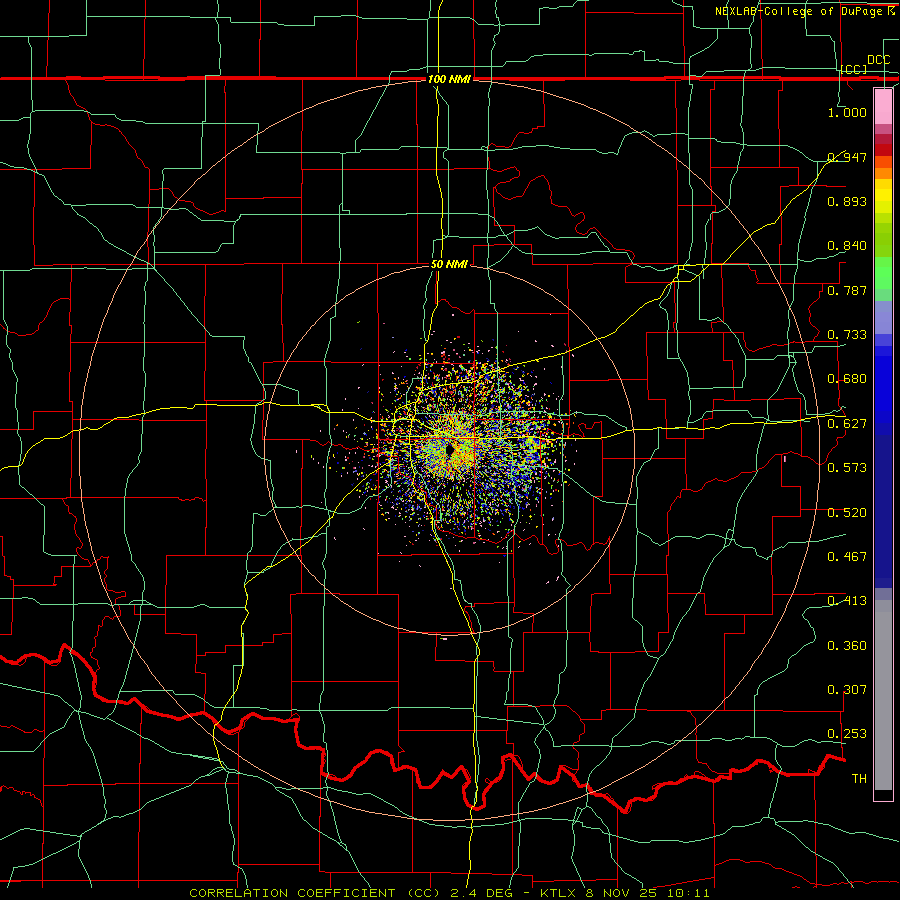Select the 0.627 legend value
The height and width of the screenshot is (900, 900).
click(847, 424)
